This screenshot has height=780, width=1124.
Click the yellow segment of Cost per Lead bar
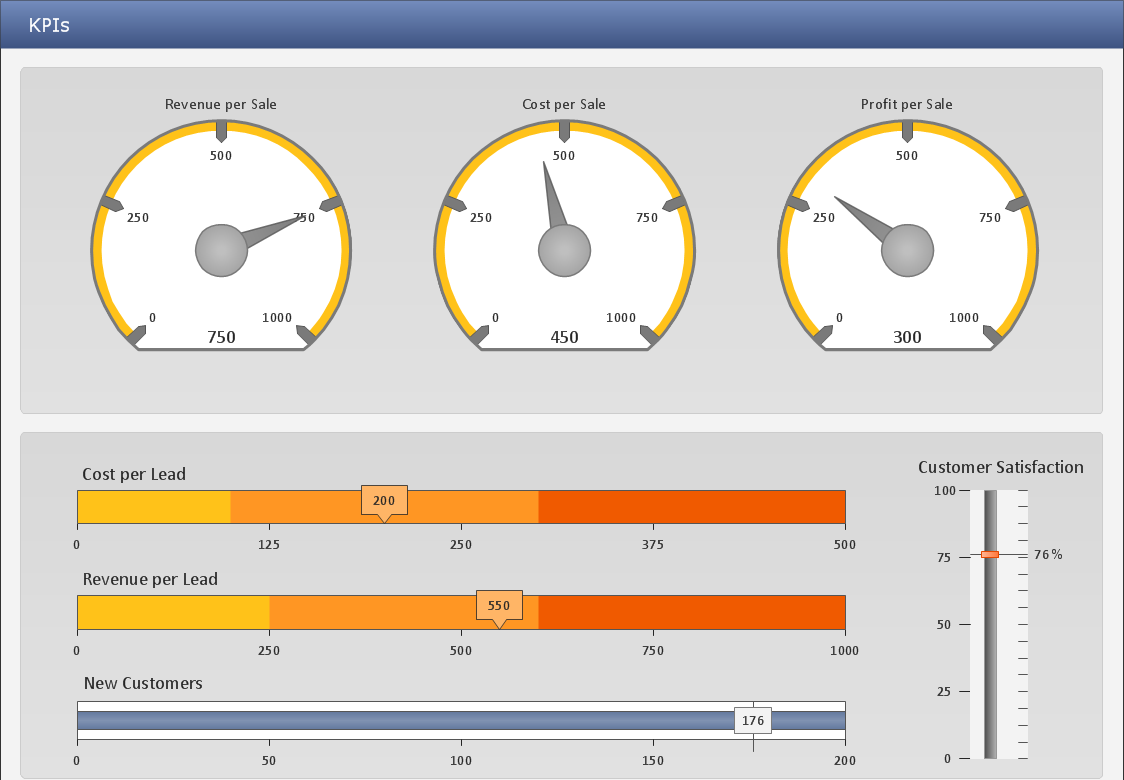pos(154,507)
